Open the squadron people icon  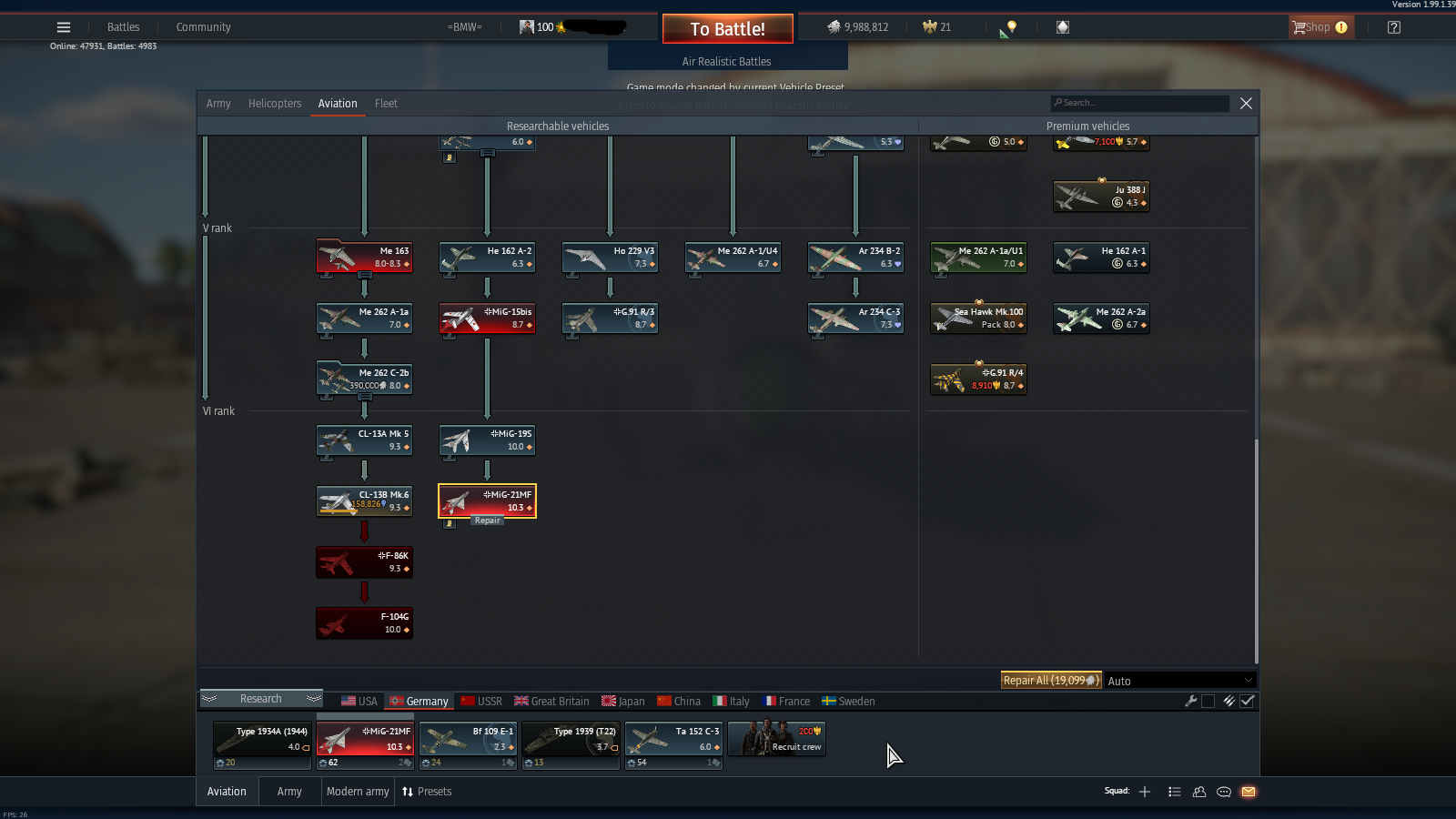point(1199,792)
